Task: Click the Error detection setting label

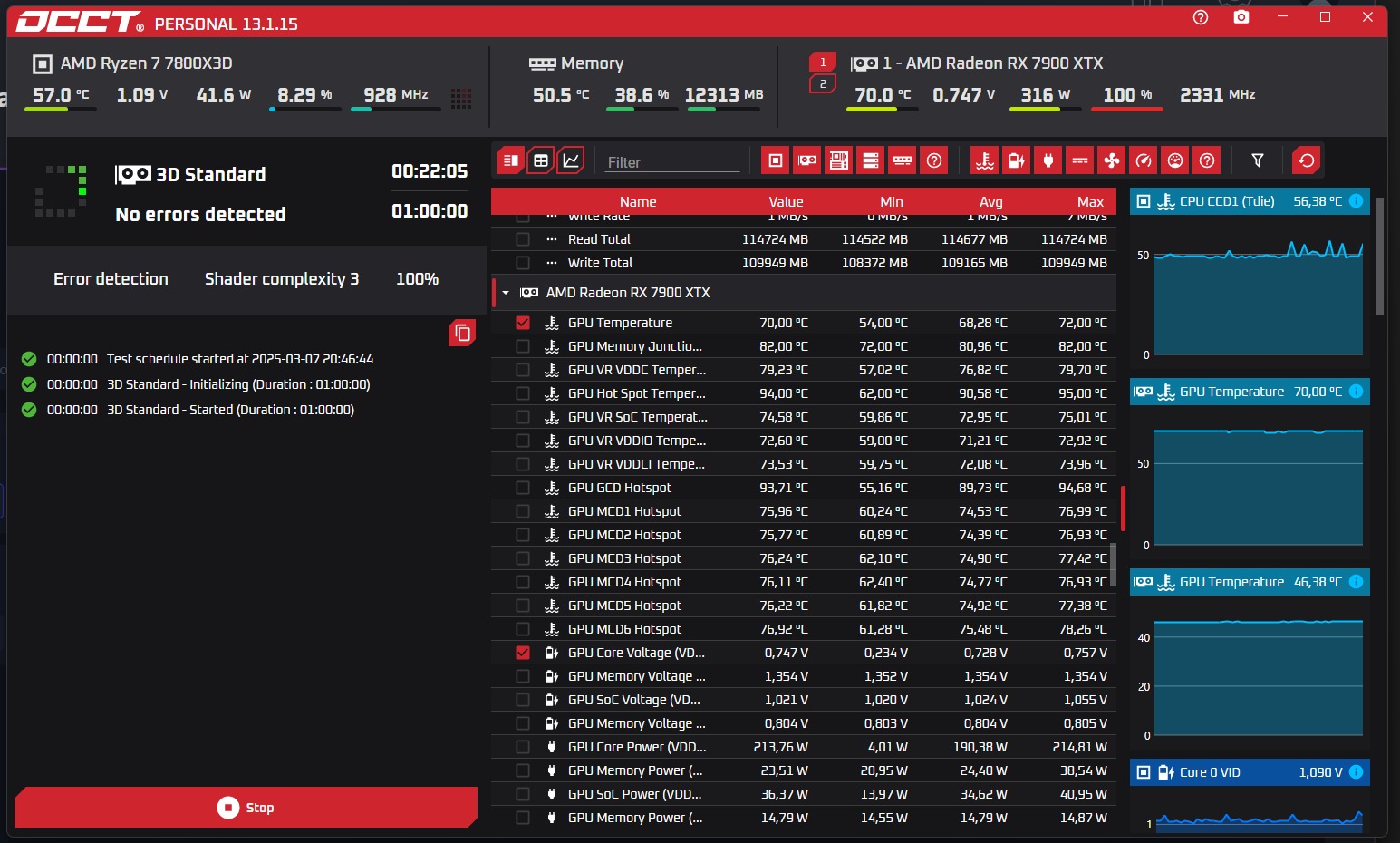Action: coord(111,279)
